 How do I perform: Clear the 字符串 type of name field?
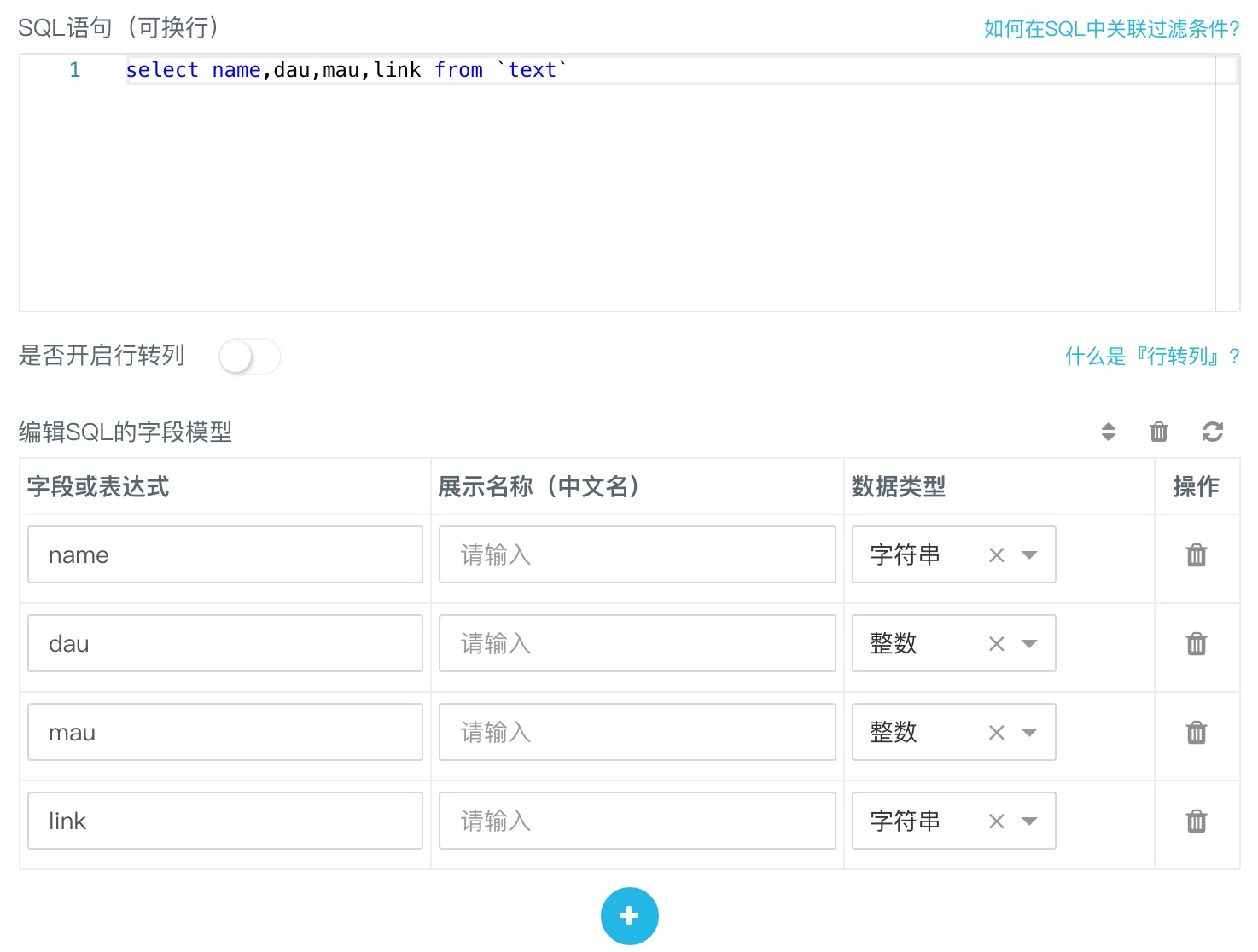point(996,555)
